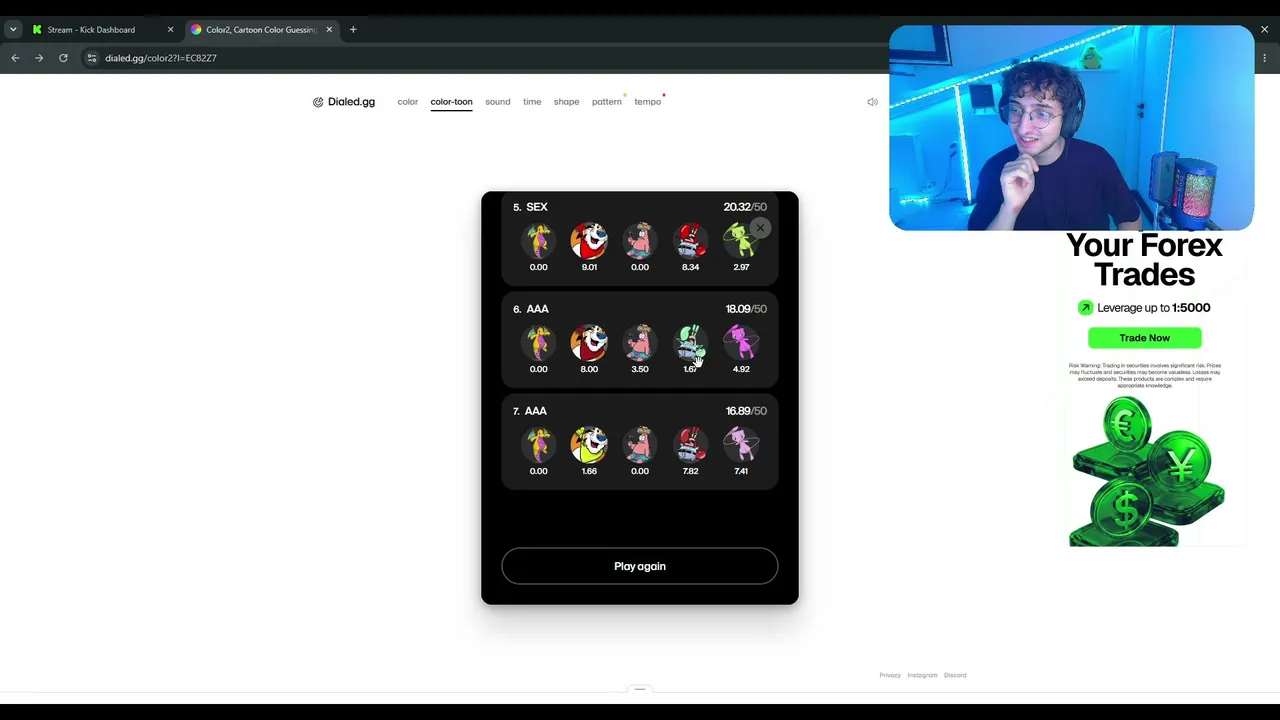Select the Dragonite icon in entry 5
This screenshot has height=720, width=1280.
[x=538, y=240]
